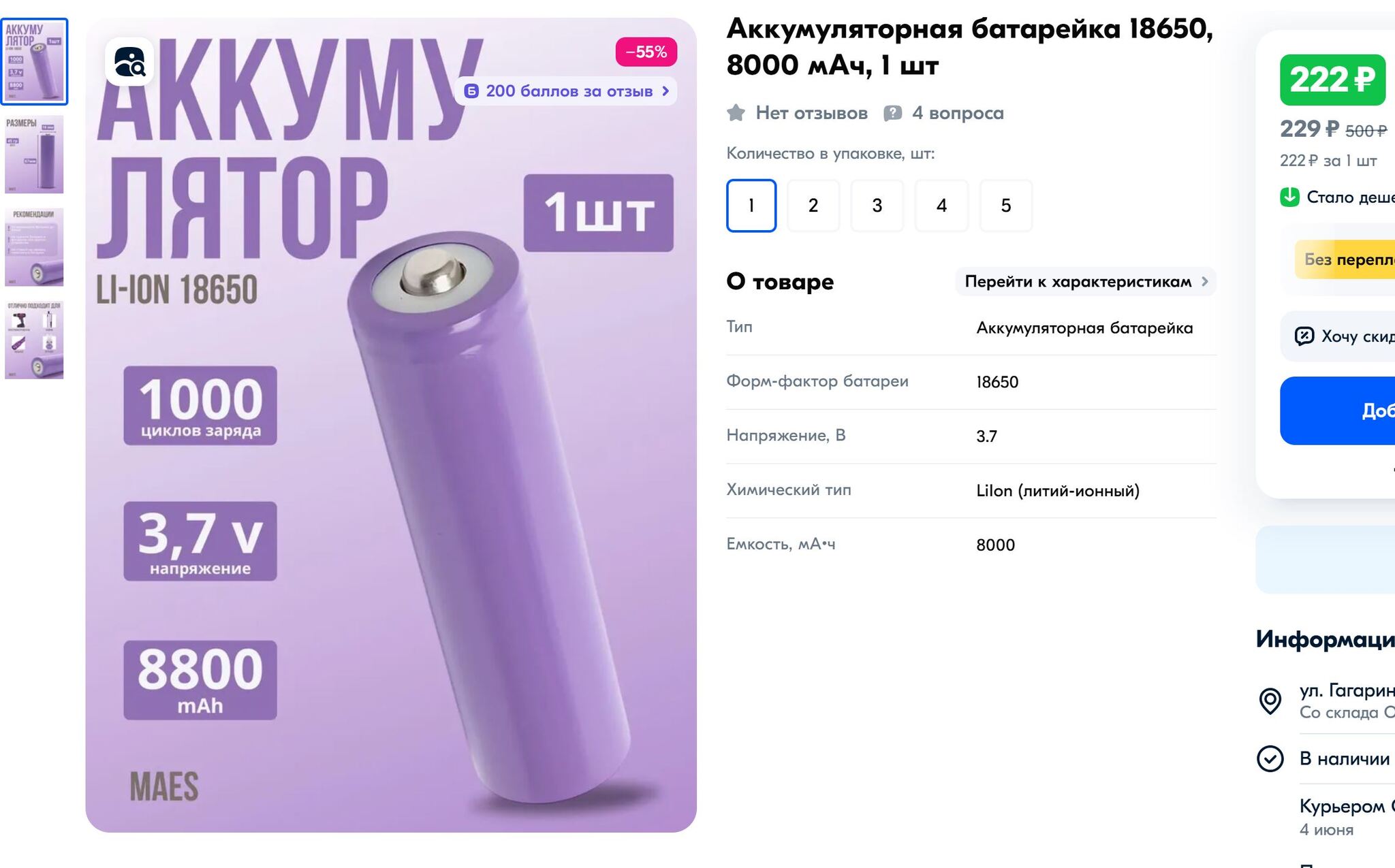Image resolution: width=1395 pixels, height=868 pixels.
Task: Select pack quantity 1
Action: 751,206
